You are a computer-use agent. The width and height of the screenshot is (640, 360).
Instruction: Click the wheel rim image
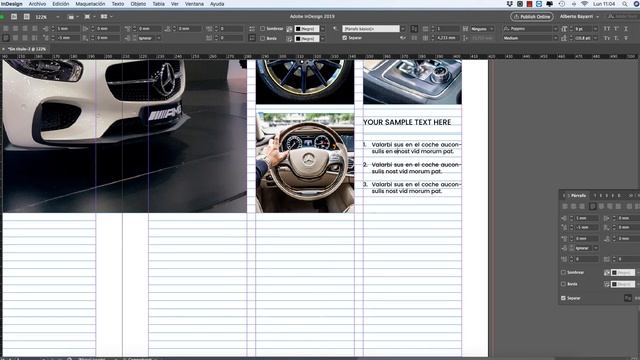pos(305,82)
